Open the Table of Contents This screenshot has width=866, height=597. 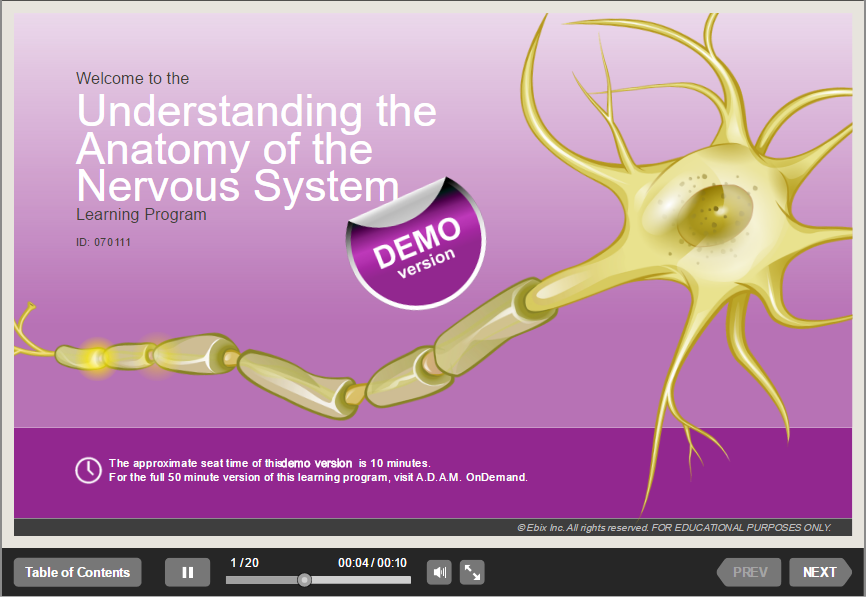78,573
